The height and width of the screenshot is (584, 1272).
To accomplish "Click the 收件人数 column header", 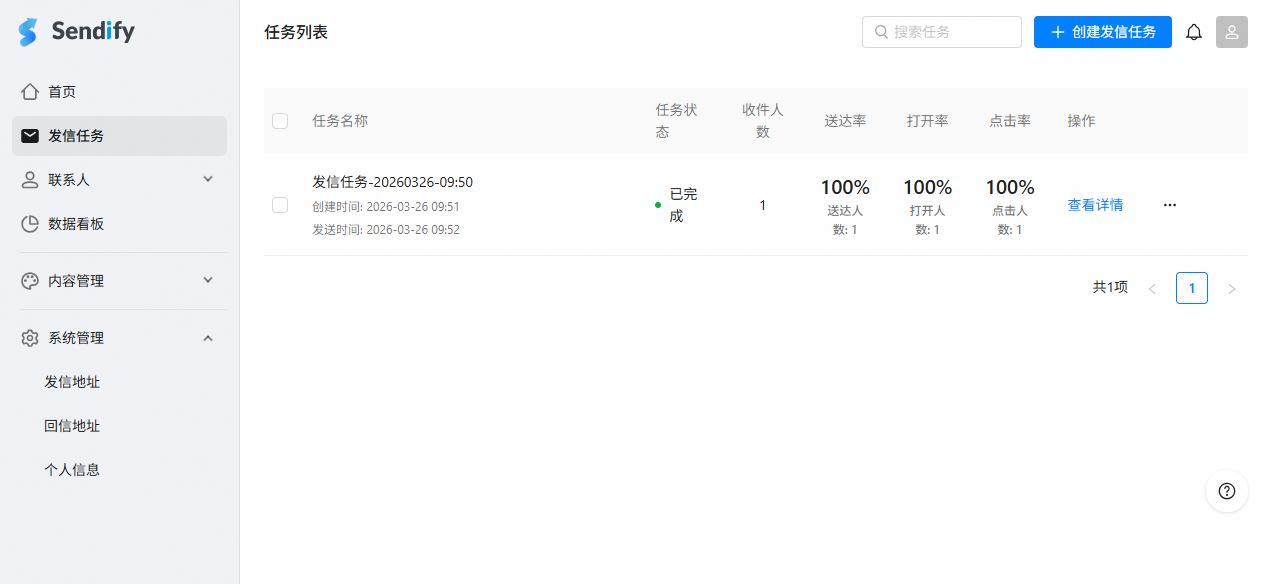I will click(x=763, y=121).
